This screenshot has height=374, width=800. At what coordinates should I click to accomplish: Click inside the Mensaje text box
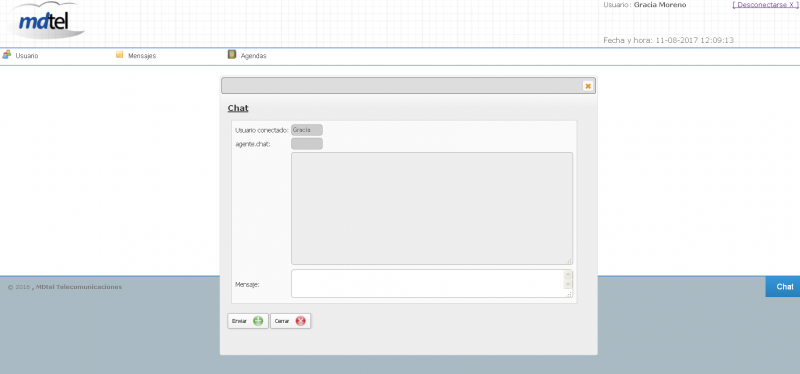click(428, 283)
